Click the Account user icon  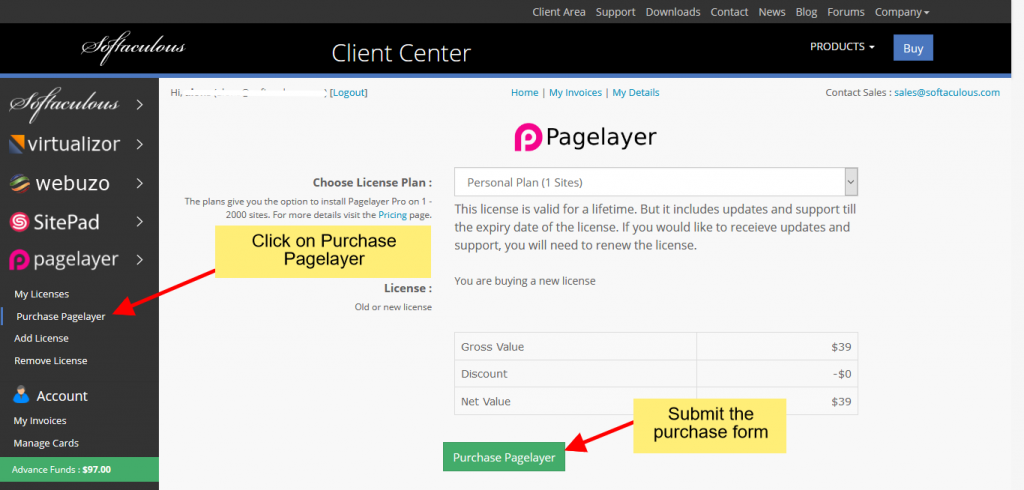21,395
